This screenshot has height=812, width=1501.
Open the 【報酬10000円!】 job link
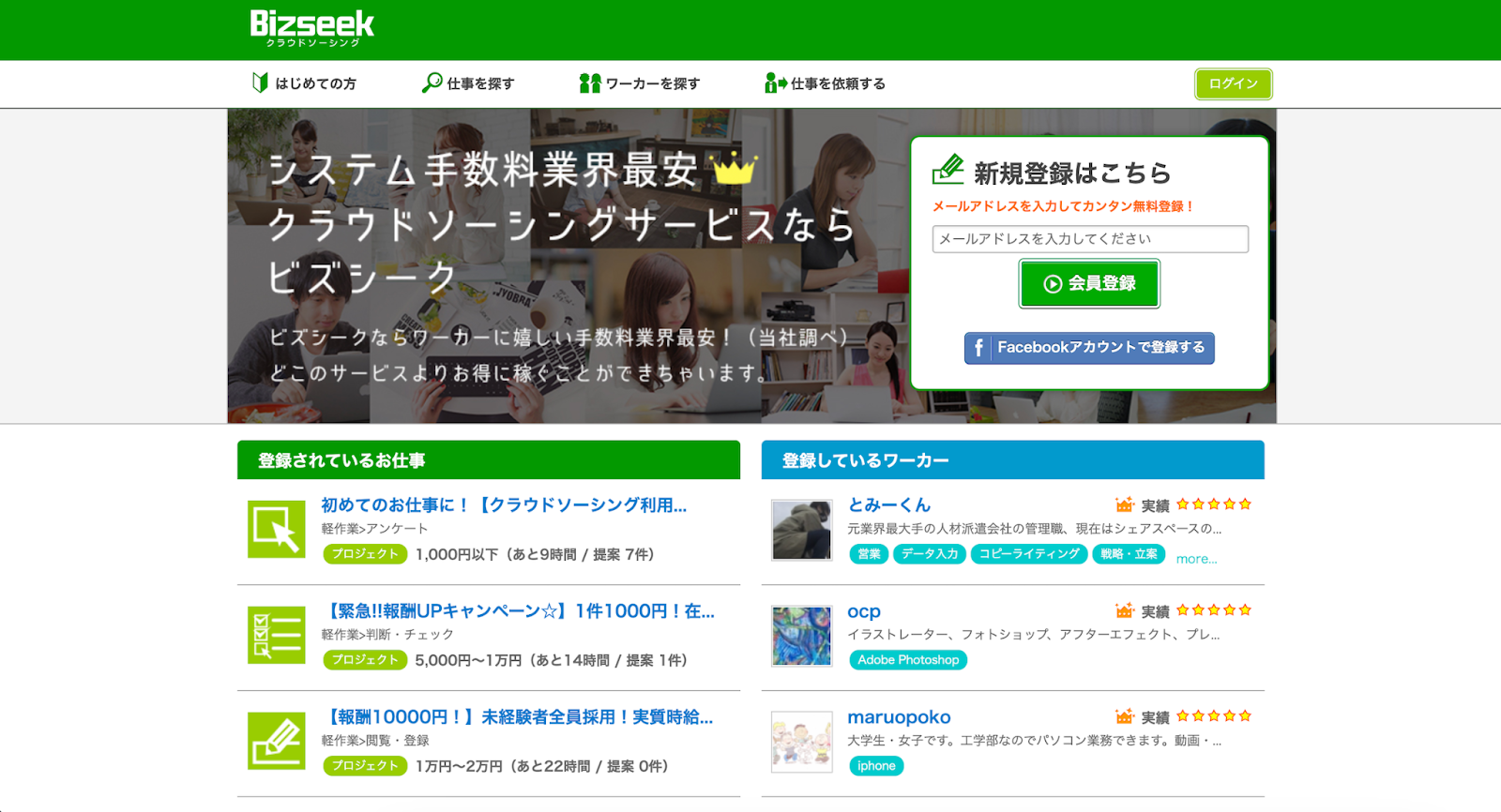pyautogui.click(x=517, y=717)
